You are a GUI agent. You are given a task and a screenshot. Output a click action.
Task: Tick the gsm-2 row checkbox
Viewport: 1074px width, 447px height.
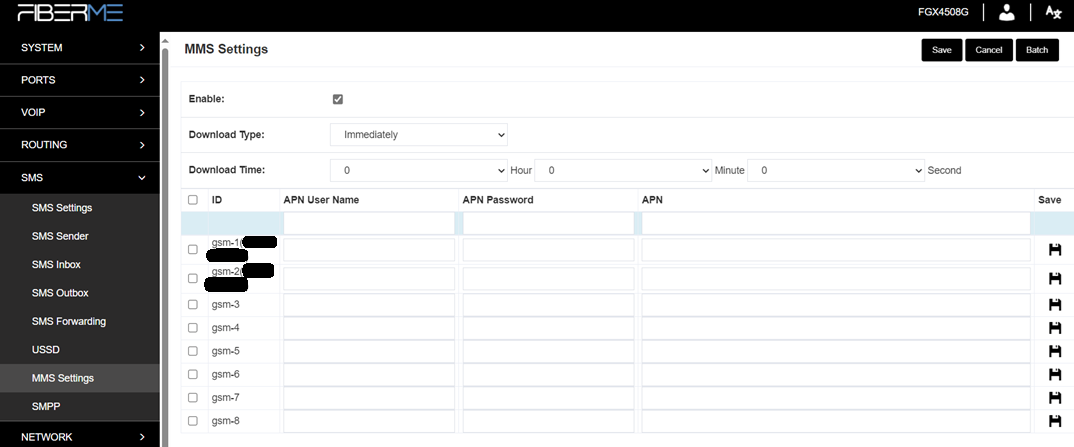click(193, 279)
